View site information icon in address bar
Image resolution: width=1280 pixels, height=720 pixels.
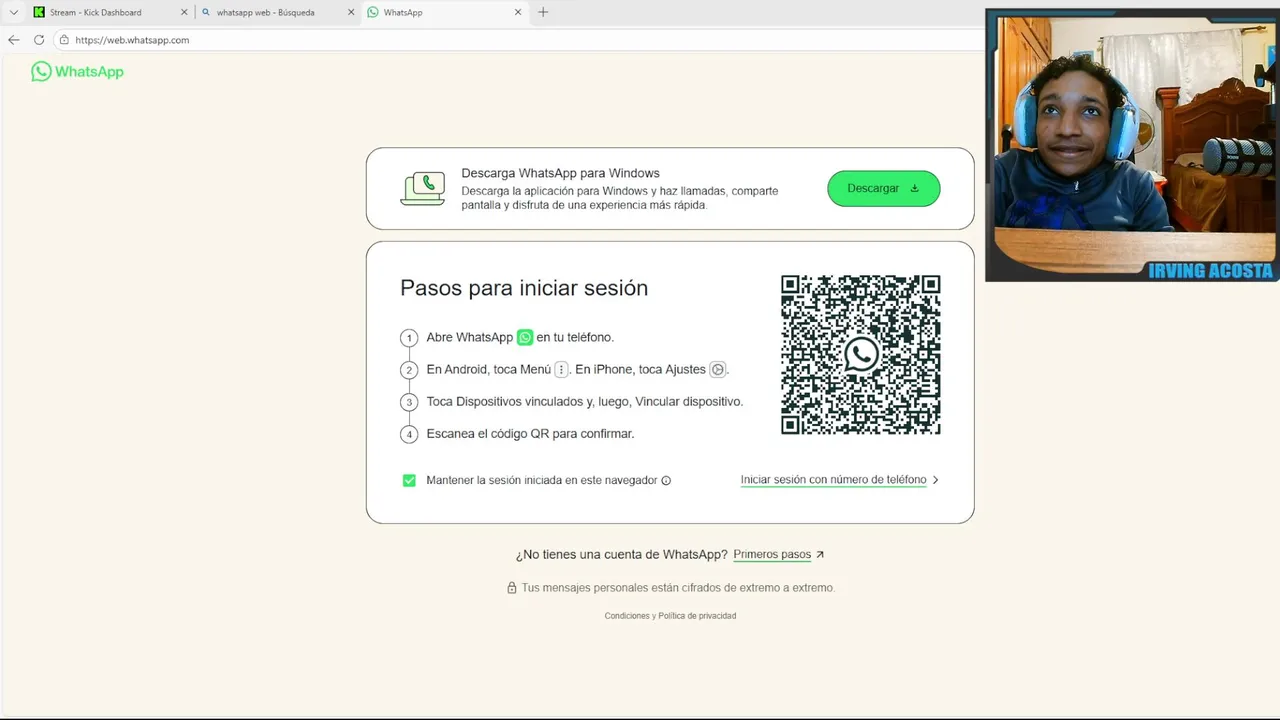click(64, 40)
